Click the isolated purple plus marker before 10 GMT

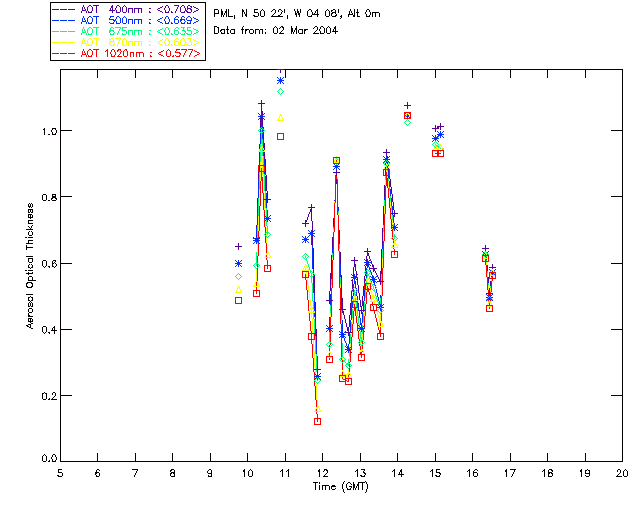(x=238, y=247)
